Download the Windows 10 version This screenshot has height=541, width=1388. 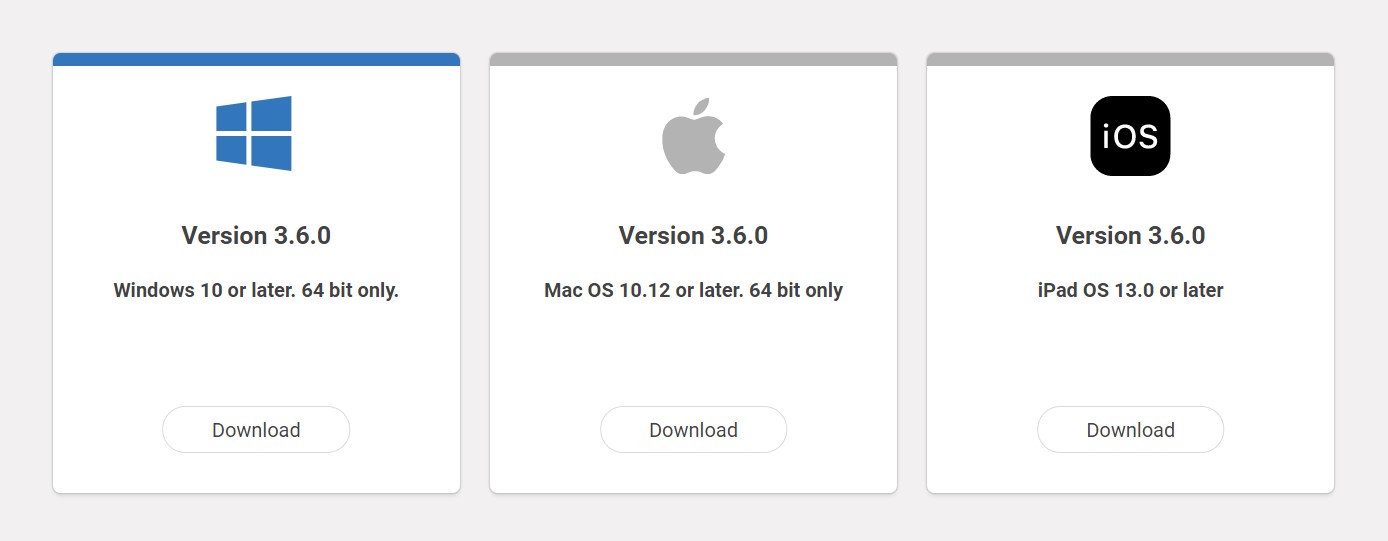(x=256, y=430)
